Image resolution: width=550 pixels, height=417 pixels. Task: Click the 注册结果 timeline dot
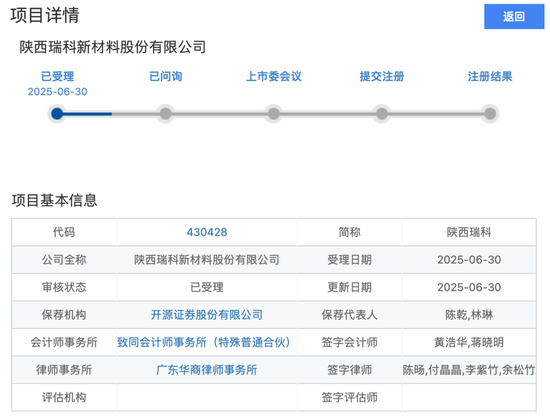(490, 114)
